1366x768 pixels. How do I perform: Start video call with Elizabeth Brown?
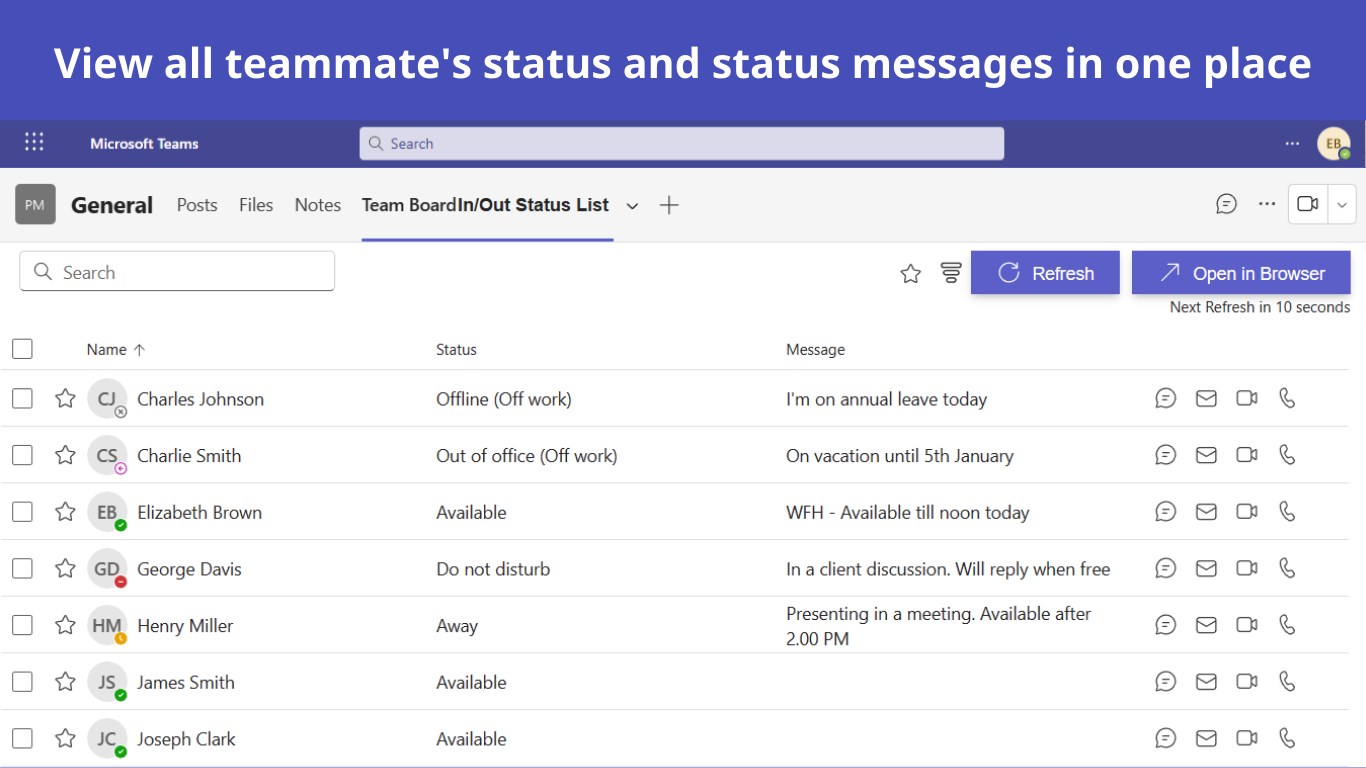(x=1246, y=512)
